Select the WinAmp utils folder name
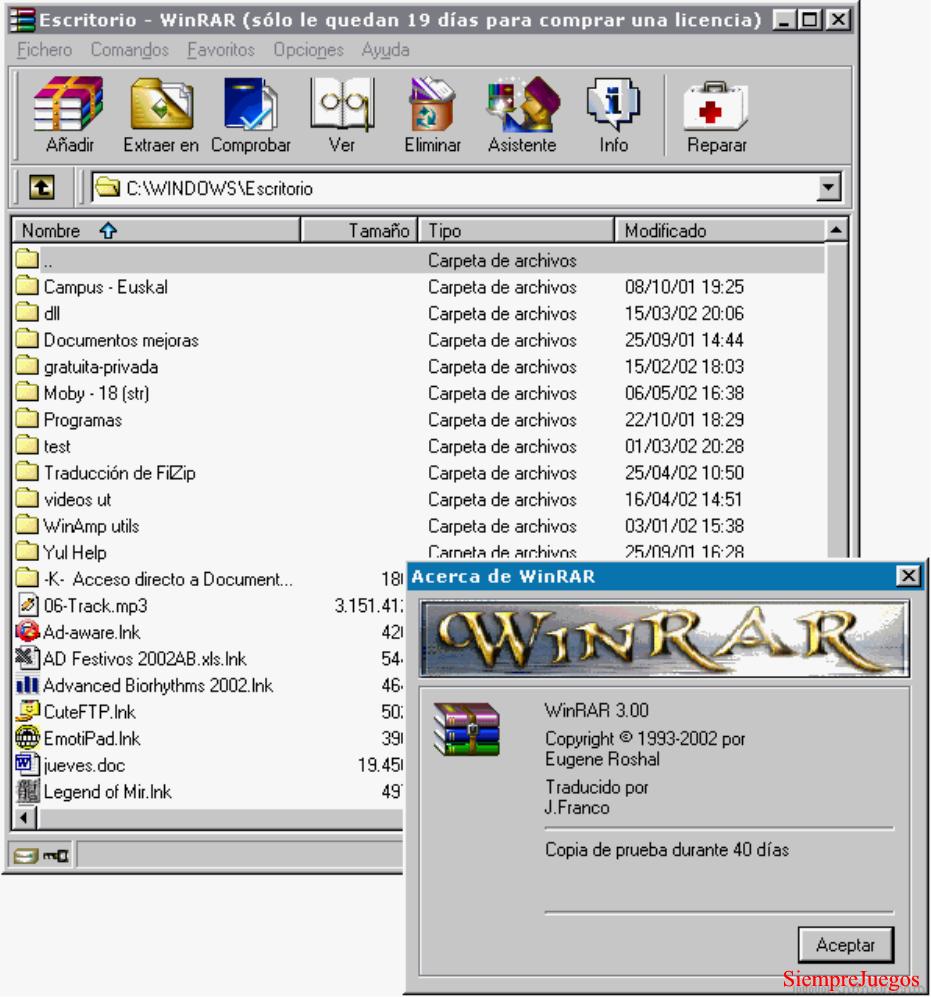931x997 pixels. 91,526
